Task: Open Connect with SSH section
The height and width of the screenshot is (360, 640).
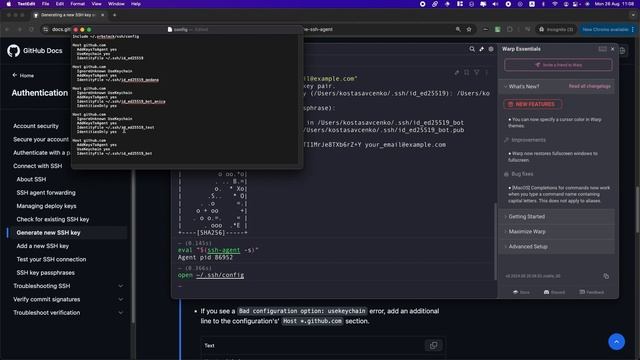Action: pyautogui.click(x=38, y=166)
